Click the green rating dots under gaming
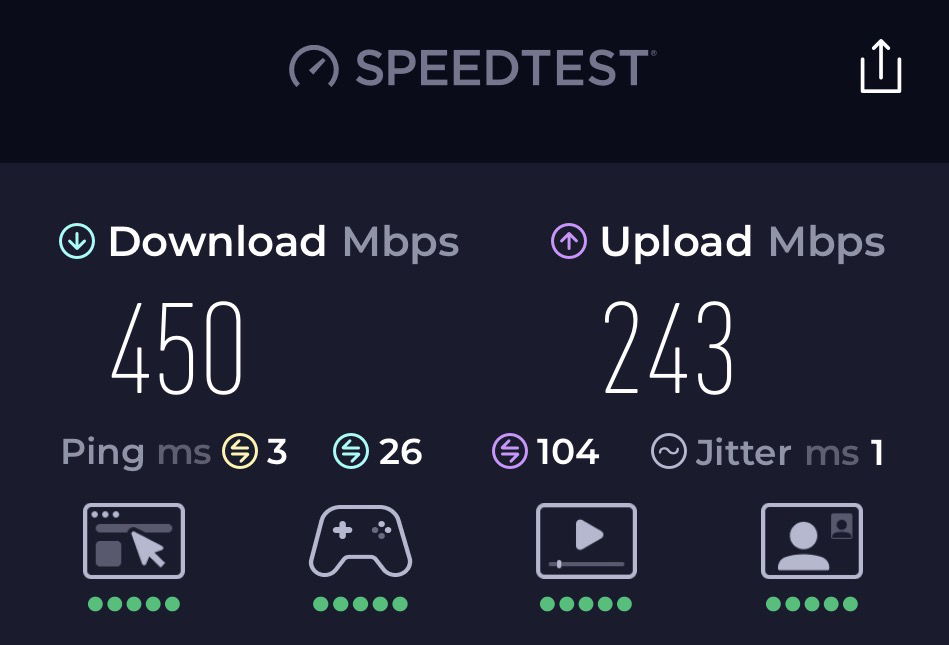The image size is (949, 645). pyautogui.click(x=361, y=604)
